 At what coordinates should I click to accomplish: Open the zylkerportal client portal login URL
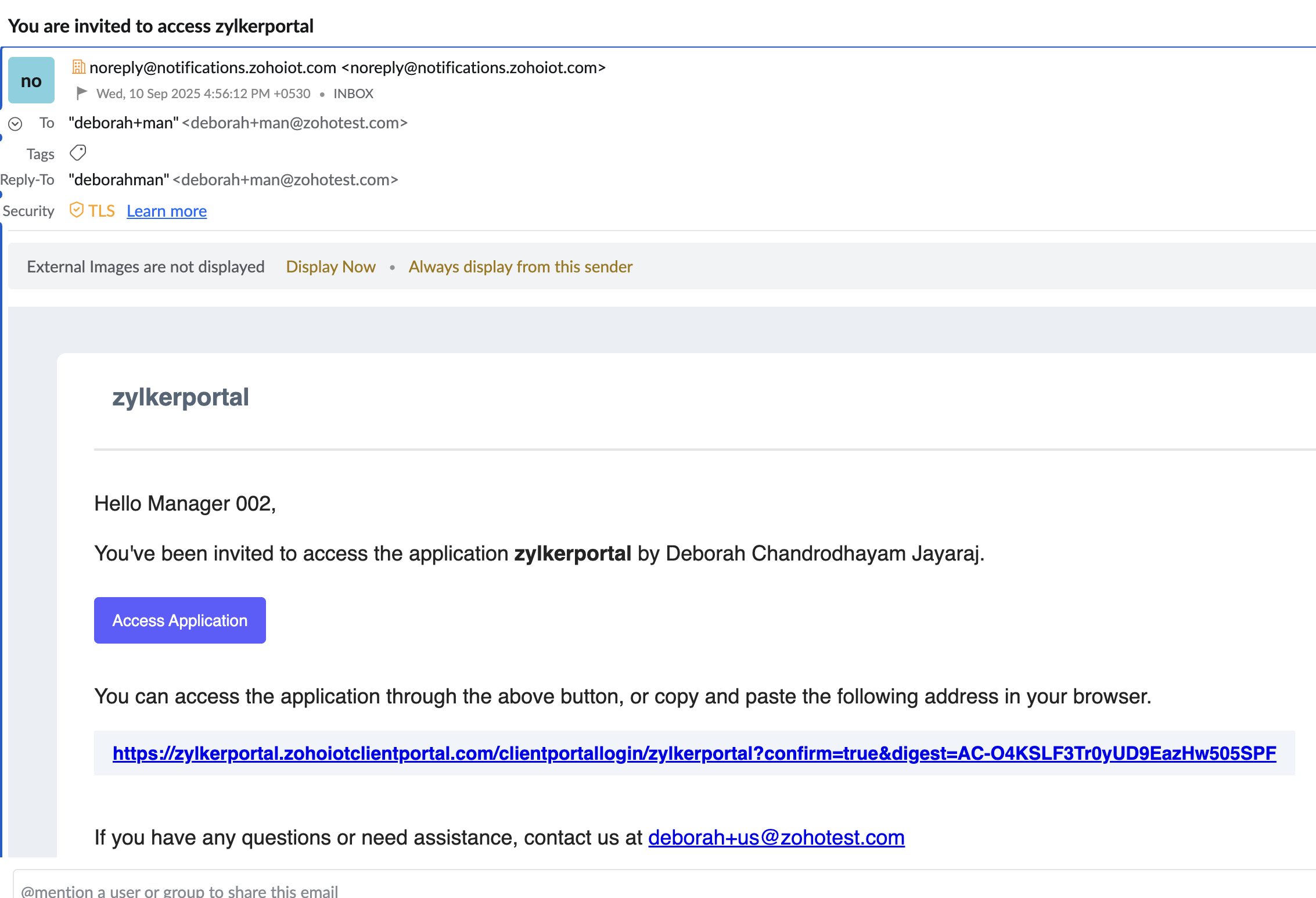point(694,753)
